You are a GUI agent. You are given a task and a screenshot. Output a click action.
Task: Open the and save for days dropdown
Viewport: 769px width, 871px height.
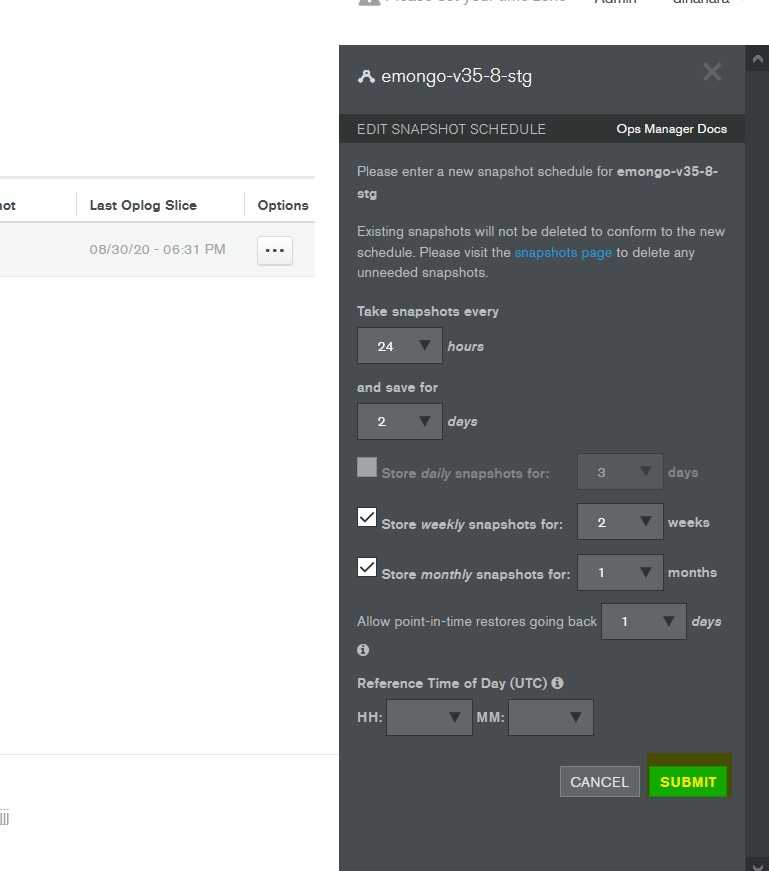400,421
